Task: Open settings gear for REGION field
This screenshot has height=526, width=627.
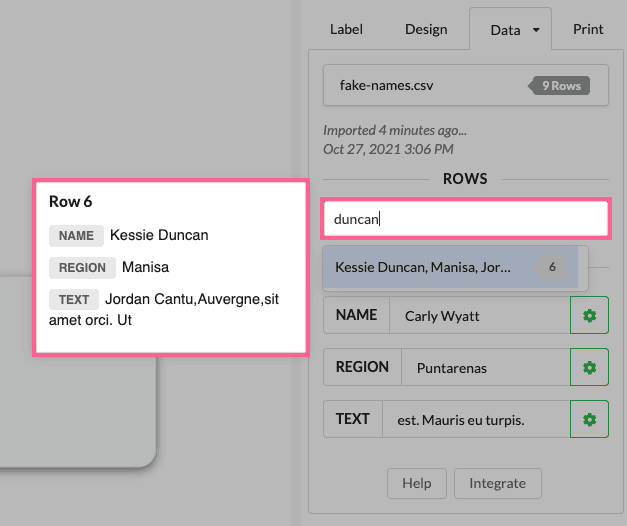Action: (589, 367)
